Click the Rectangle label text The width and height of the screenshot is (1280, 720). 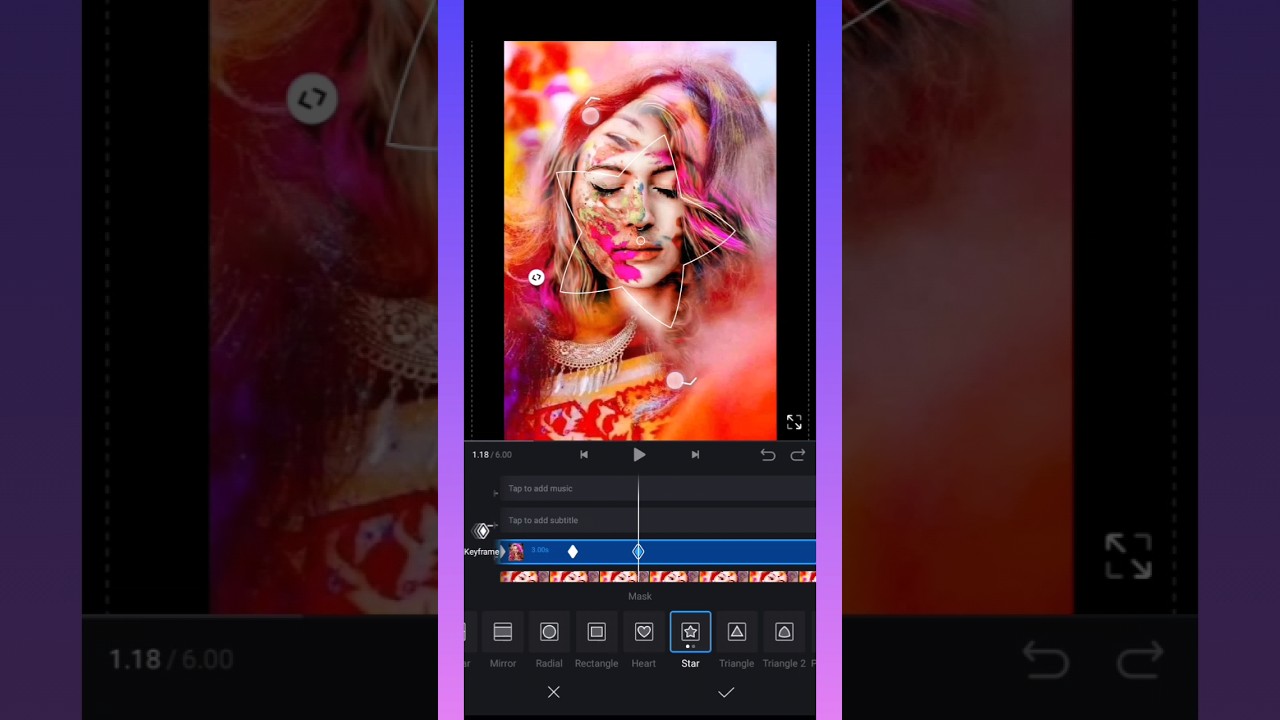coord(596,664)
